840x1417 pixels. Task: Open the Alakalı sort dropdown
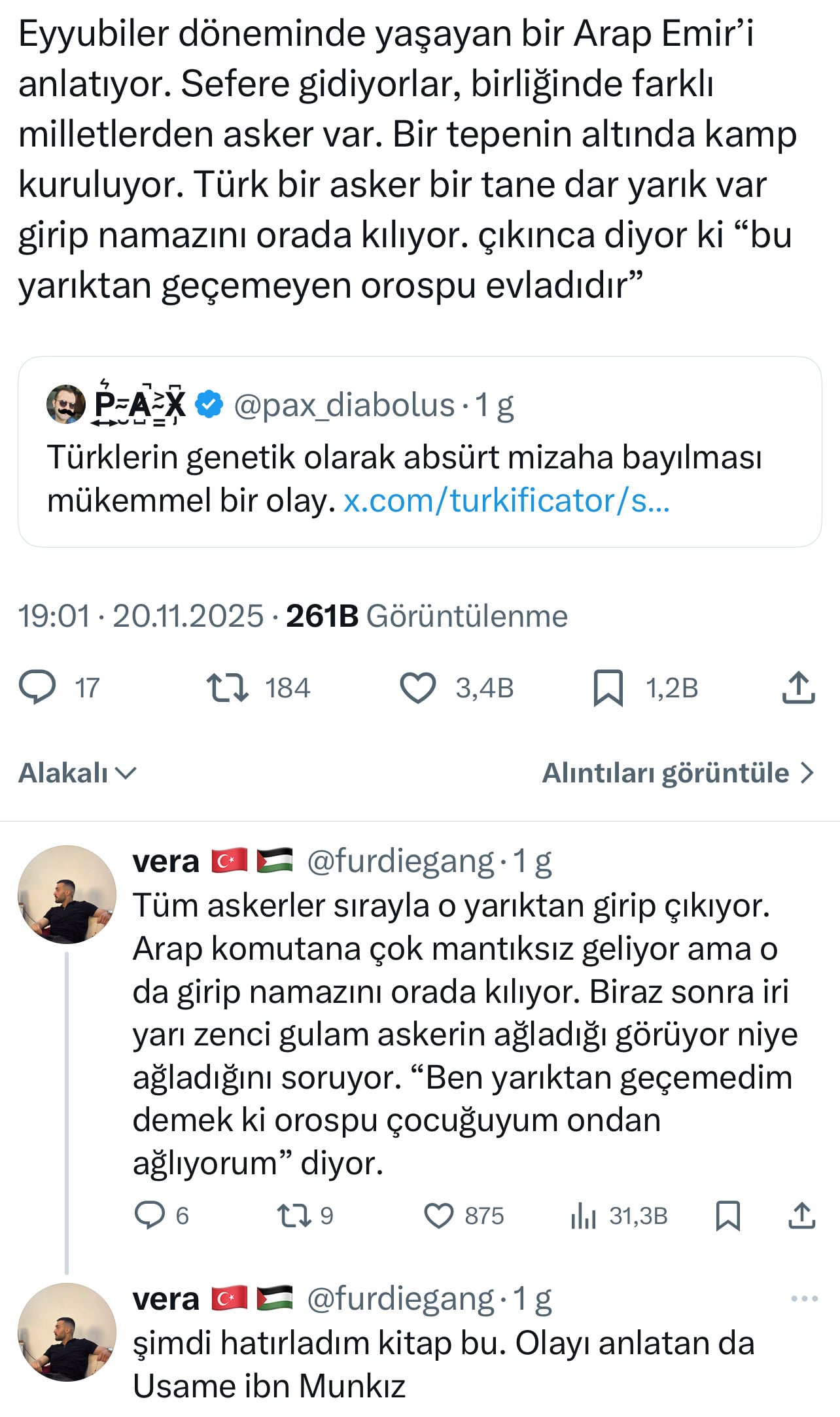[77, 773]
